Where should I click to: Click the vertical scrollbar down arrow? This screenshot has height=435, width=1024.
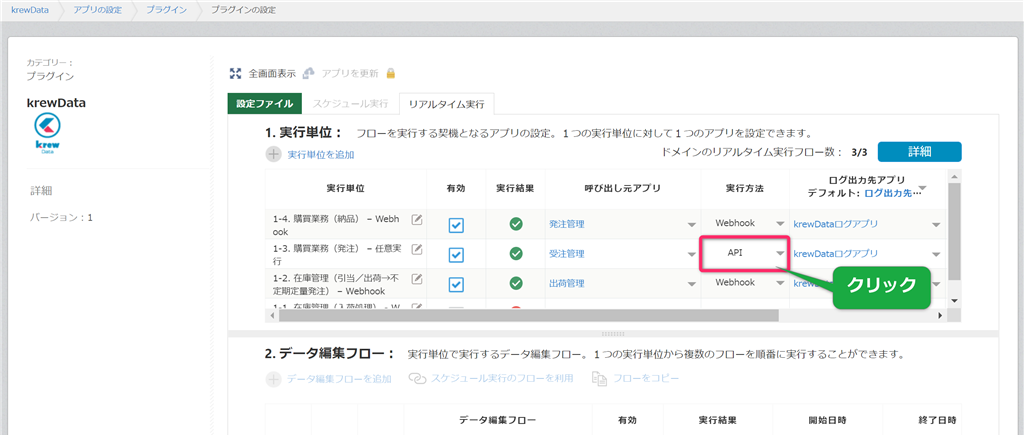click(953, 300)
